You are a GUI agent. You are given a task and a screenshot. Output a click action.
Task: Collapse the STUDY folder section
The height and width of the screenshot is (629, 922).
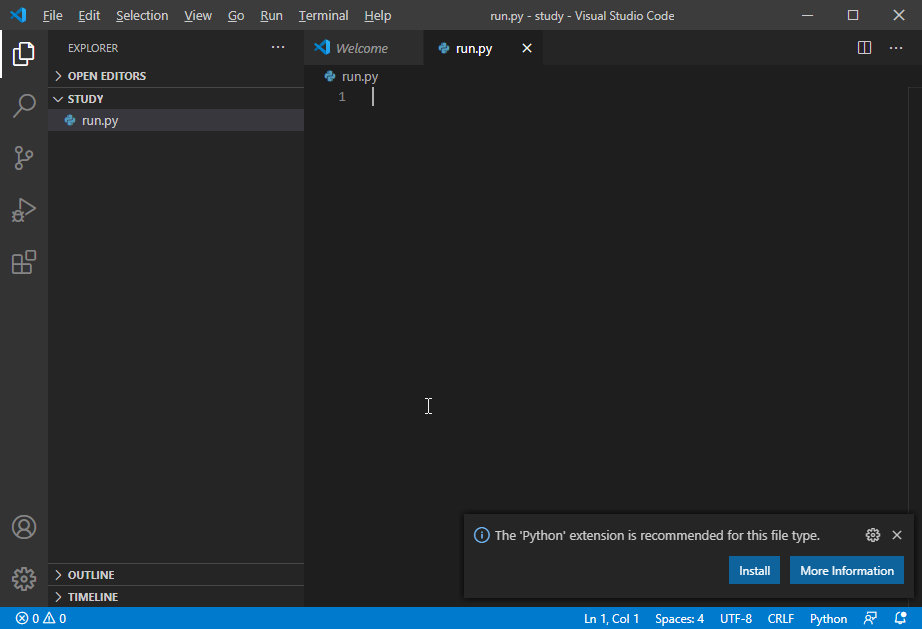pos(85,99)
